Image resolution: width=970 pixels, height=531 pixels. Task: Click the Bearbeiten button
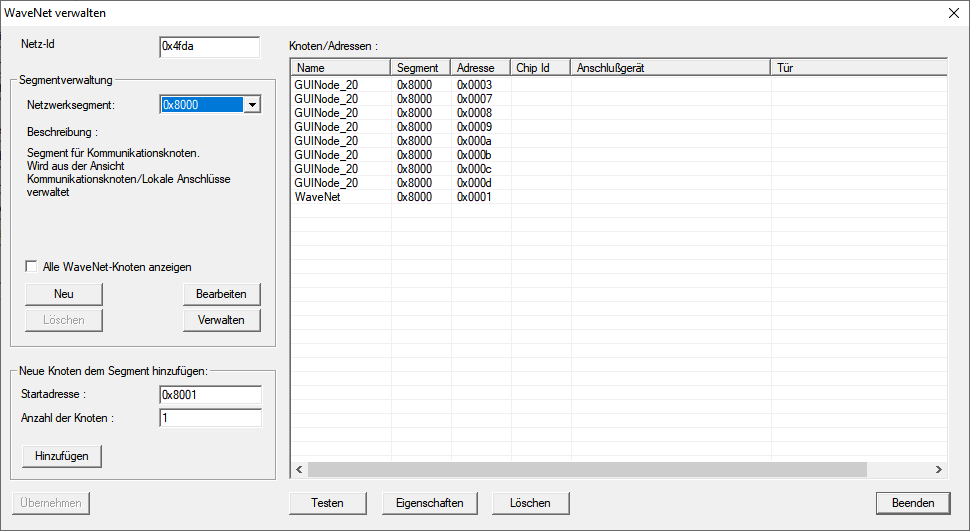tap(221, 293)
